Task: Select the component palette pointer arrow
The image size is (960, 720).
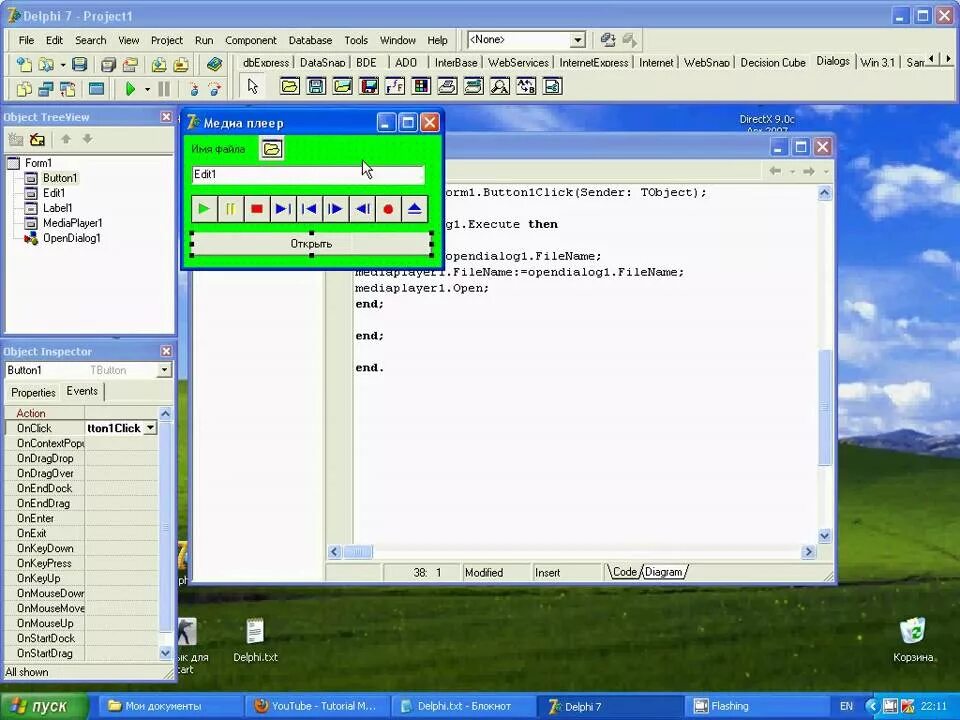Action: [253, 86]
